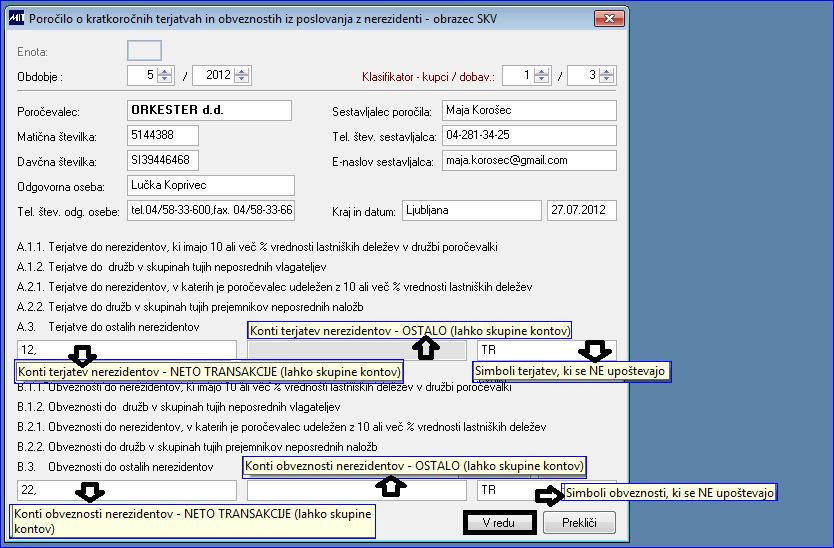This screenshot has height=548, width=834.
Task: Select the Ljubljana place field
Action: (472, 211)
